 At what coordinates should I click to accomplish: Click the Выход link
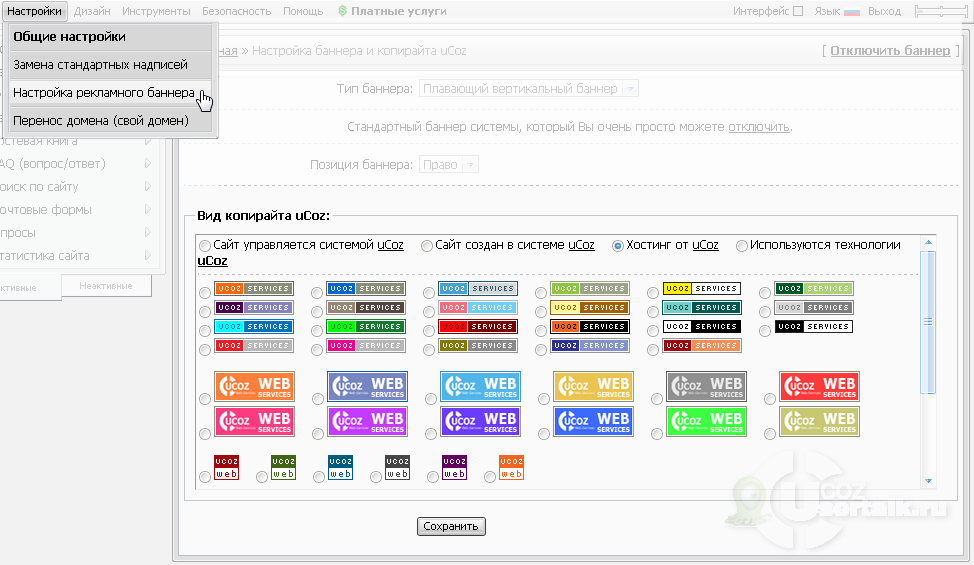pos(884,11)
